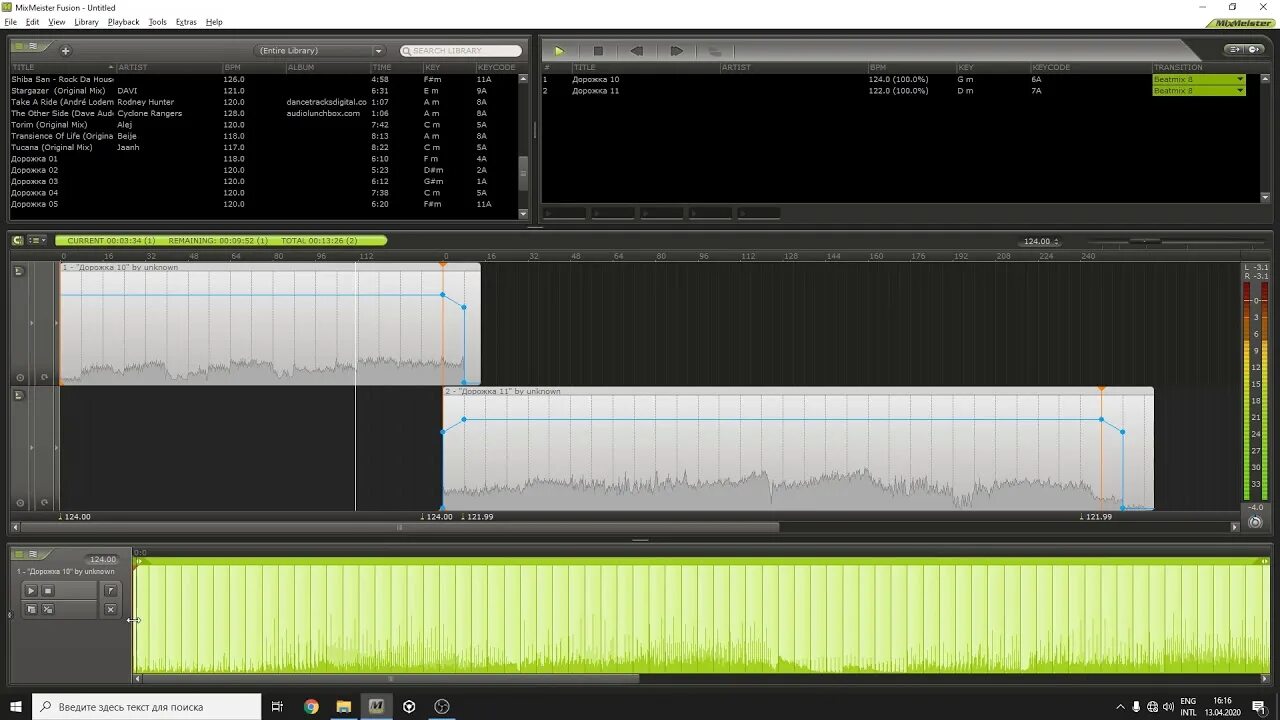Viewport: 1280px width, 720px height.
Task: Skip to the next track
Action: (x=676, y=50)
